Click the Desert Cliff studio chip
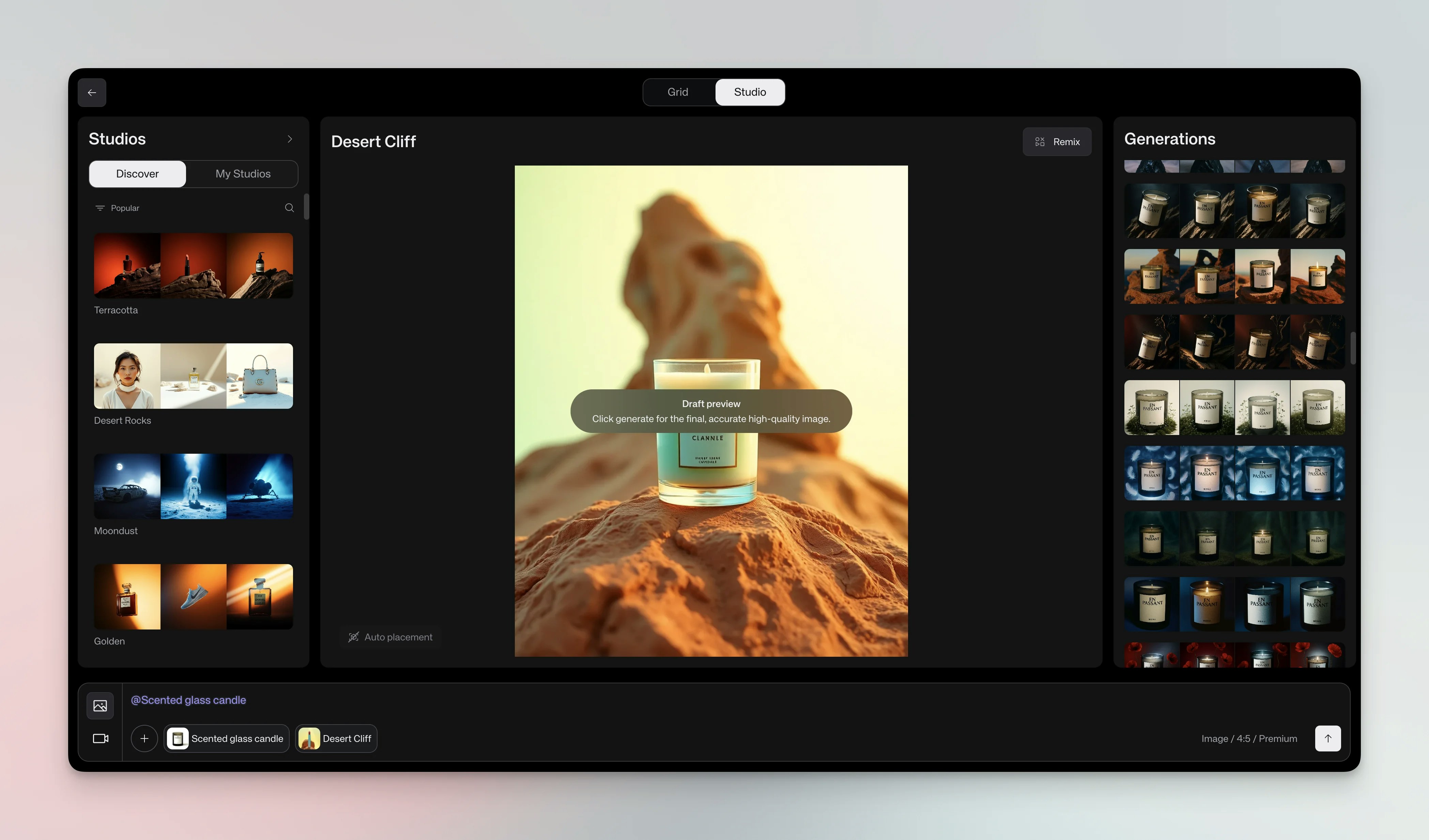This screenshot has height=840, width=1429. 336,738
